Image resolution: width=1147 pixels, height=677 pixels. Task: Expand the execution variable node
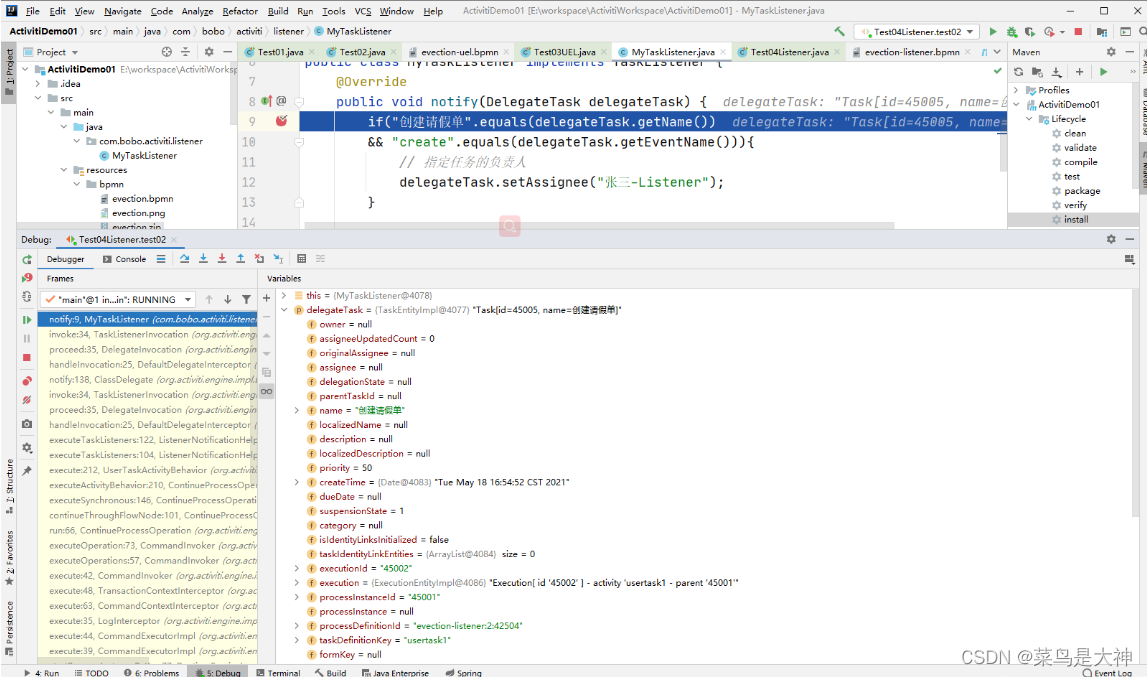tap(297, 583)
